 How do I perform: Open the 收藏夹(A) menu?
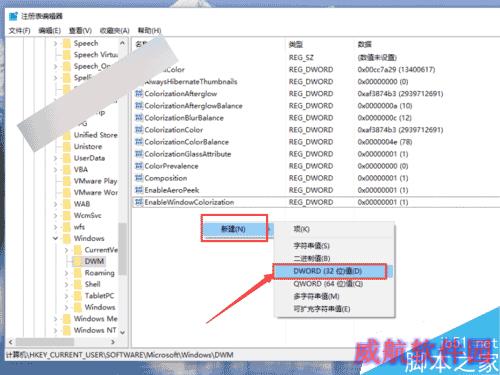114,31
